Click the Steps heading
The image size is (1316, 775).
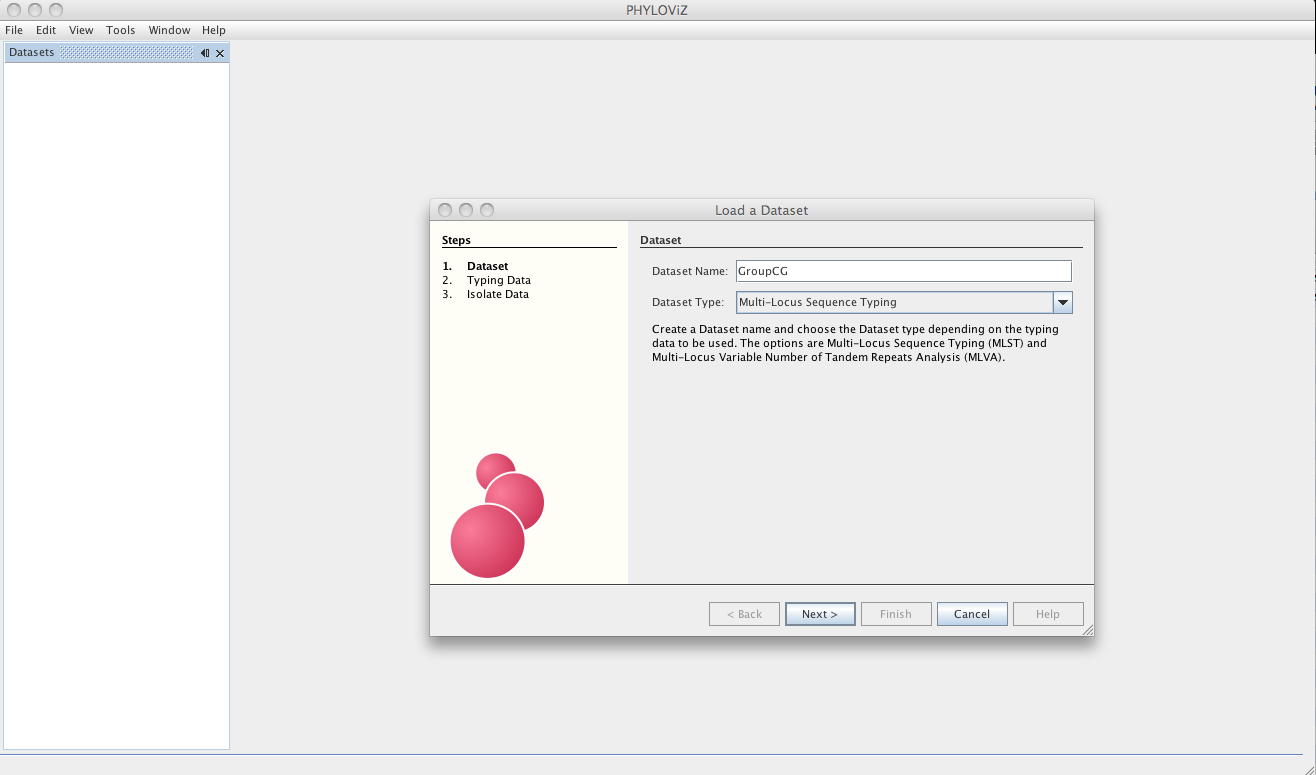tap(456, 240)
